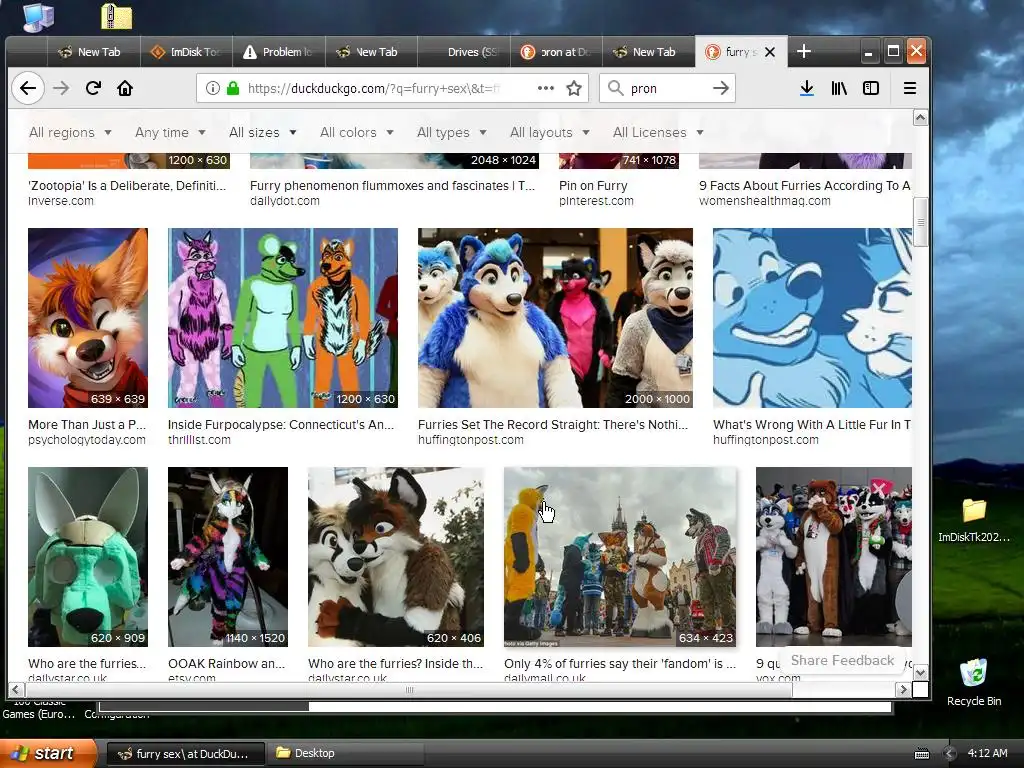Open Inside Furpocalypse thrillist result

(x=281, y=424)
